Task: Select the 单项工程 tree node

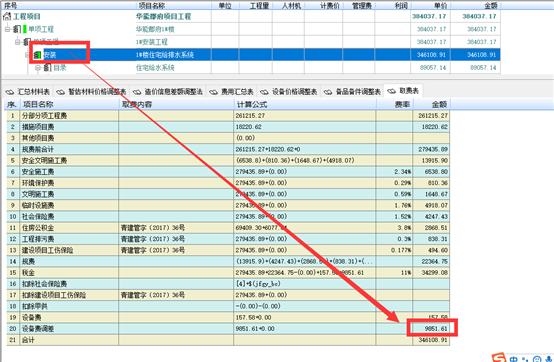Action: [x=41, y=29]
